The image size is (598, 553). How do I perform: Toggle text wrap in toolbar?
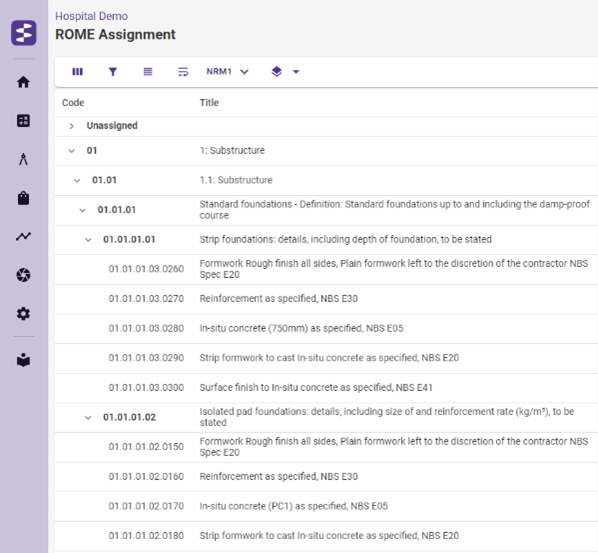[183, 72]
